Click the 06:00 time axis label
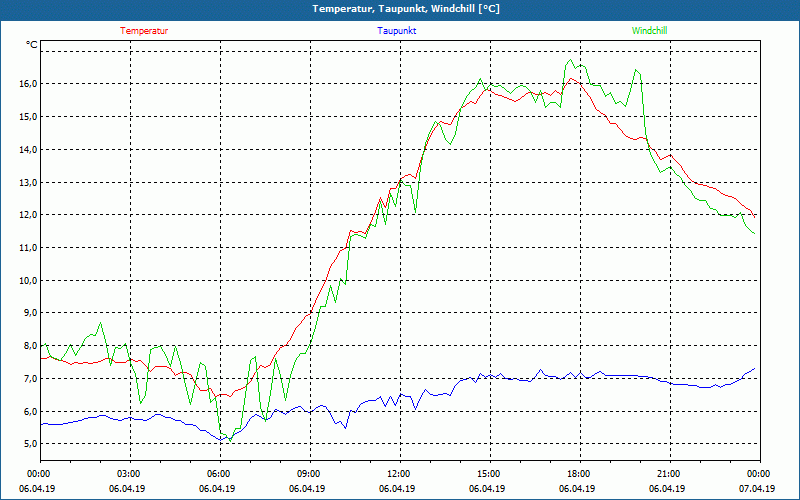Viewport: 800px width, 500px height. (x=220, y=473)
